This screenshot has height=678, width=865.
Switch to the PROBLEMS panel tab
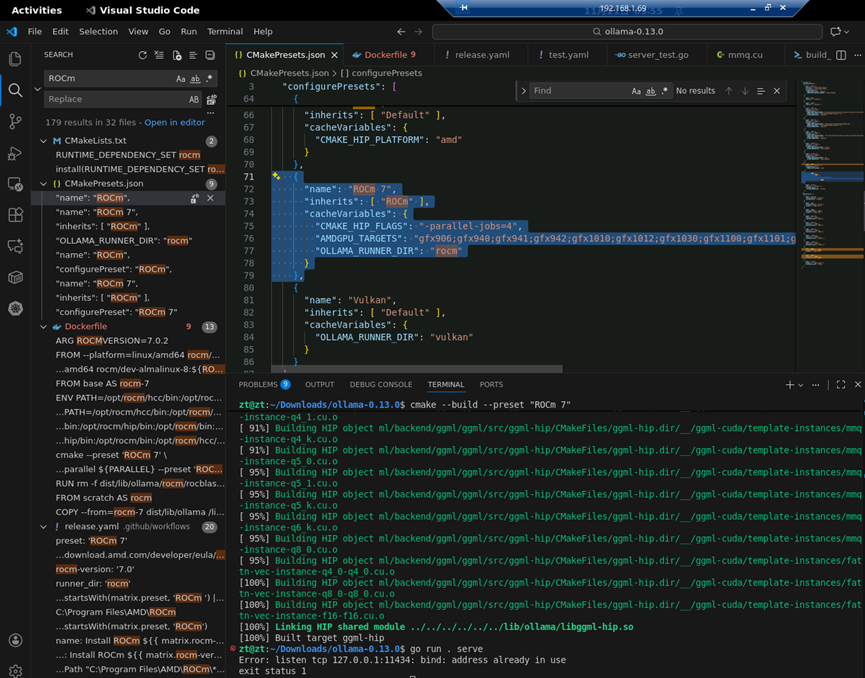258,385
